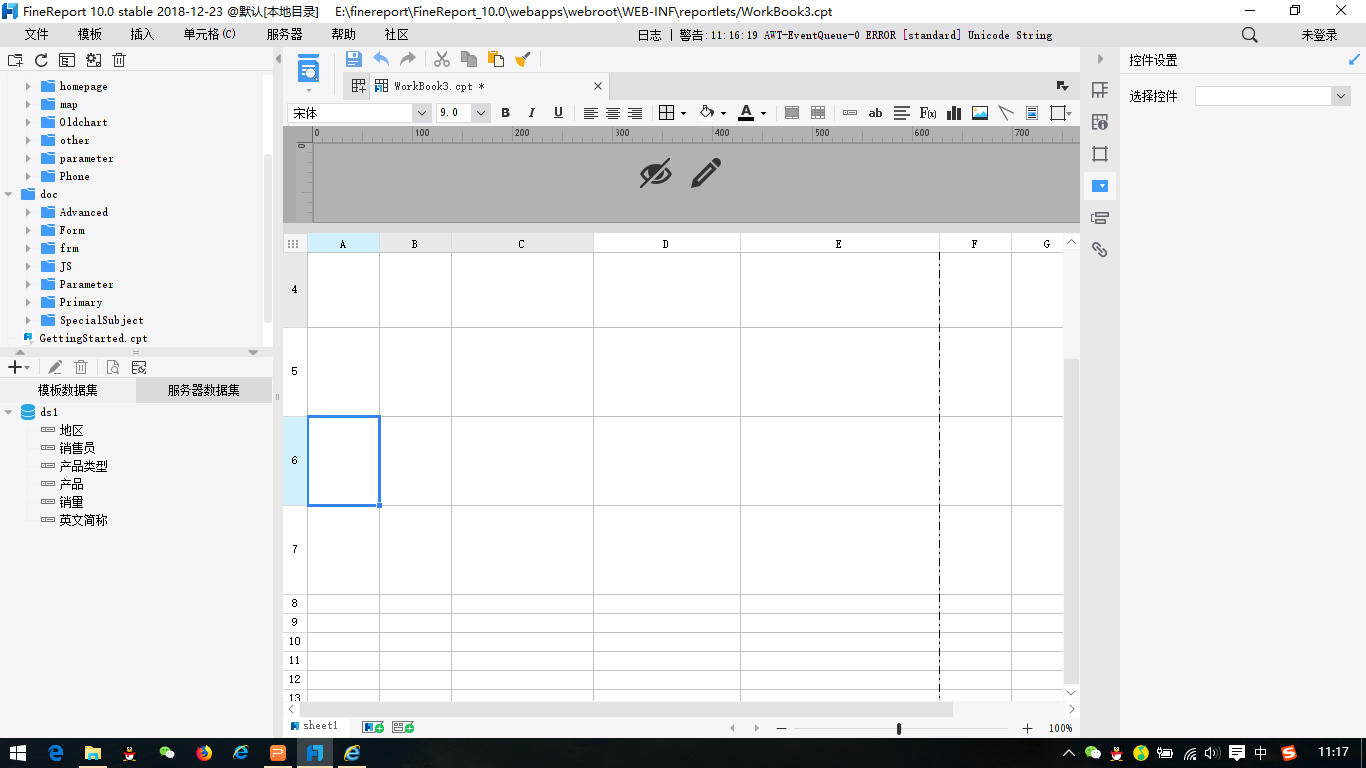Refresh the template file tree
Image resolution: width=1366 pixels, height=768 pixels.
coord(41,60)
